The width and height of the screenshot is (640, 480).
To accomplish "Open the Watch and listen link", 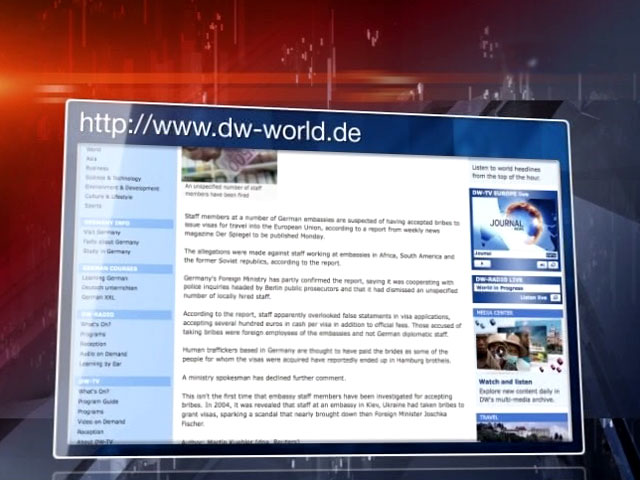I will [505, 382].
